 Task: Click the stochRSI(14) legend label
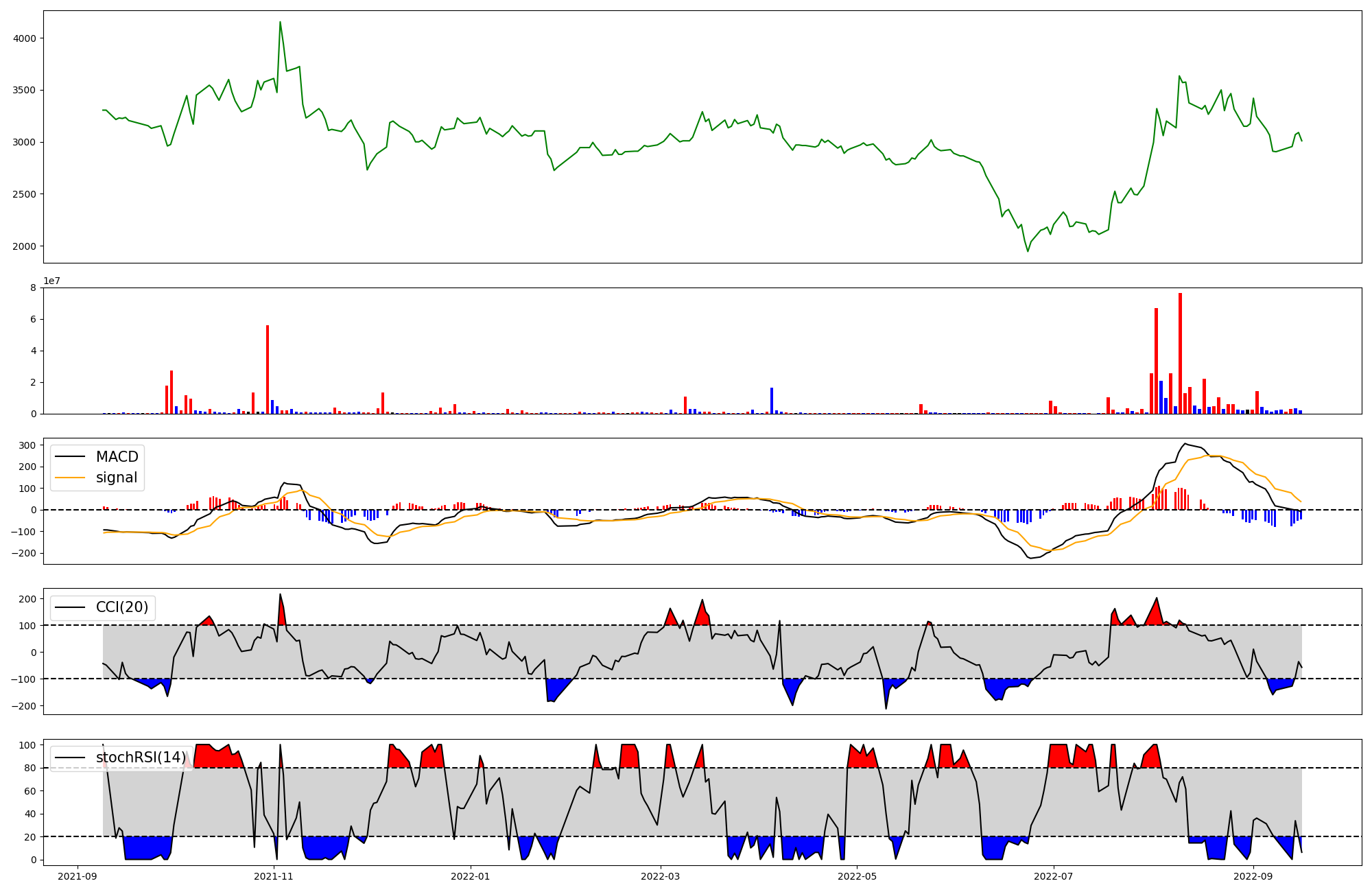[x=141, y=758]
